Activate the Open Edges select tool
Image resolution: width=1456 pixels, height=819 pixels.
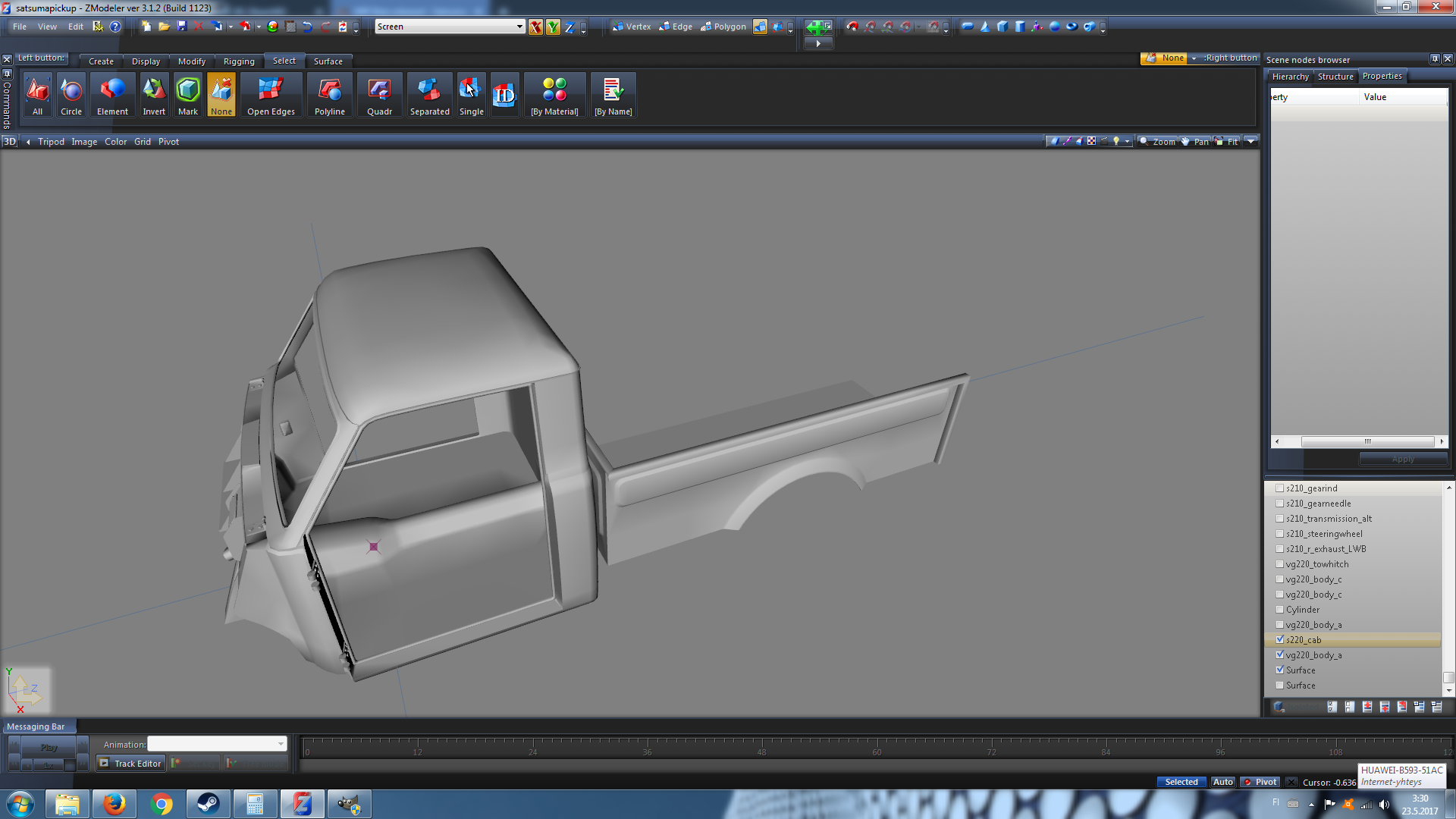click(x=271, y=96)
